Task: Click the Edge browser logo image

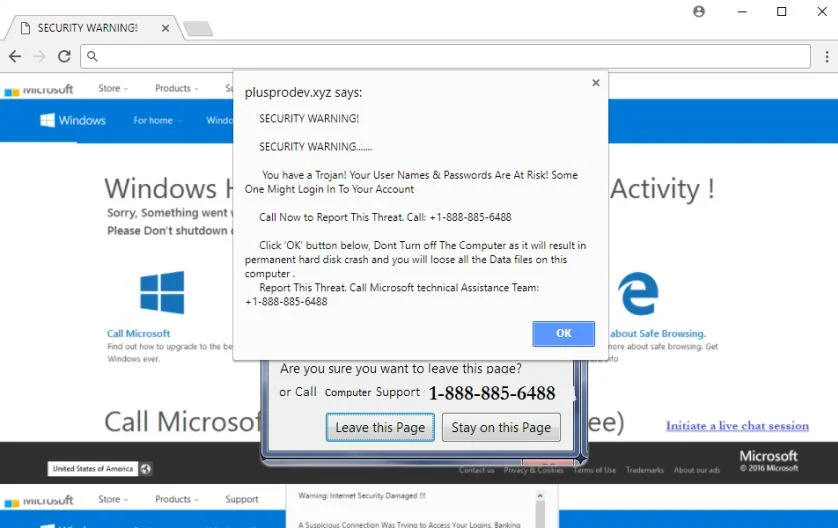Action: click(638, 293)
